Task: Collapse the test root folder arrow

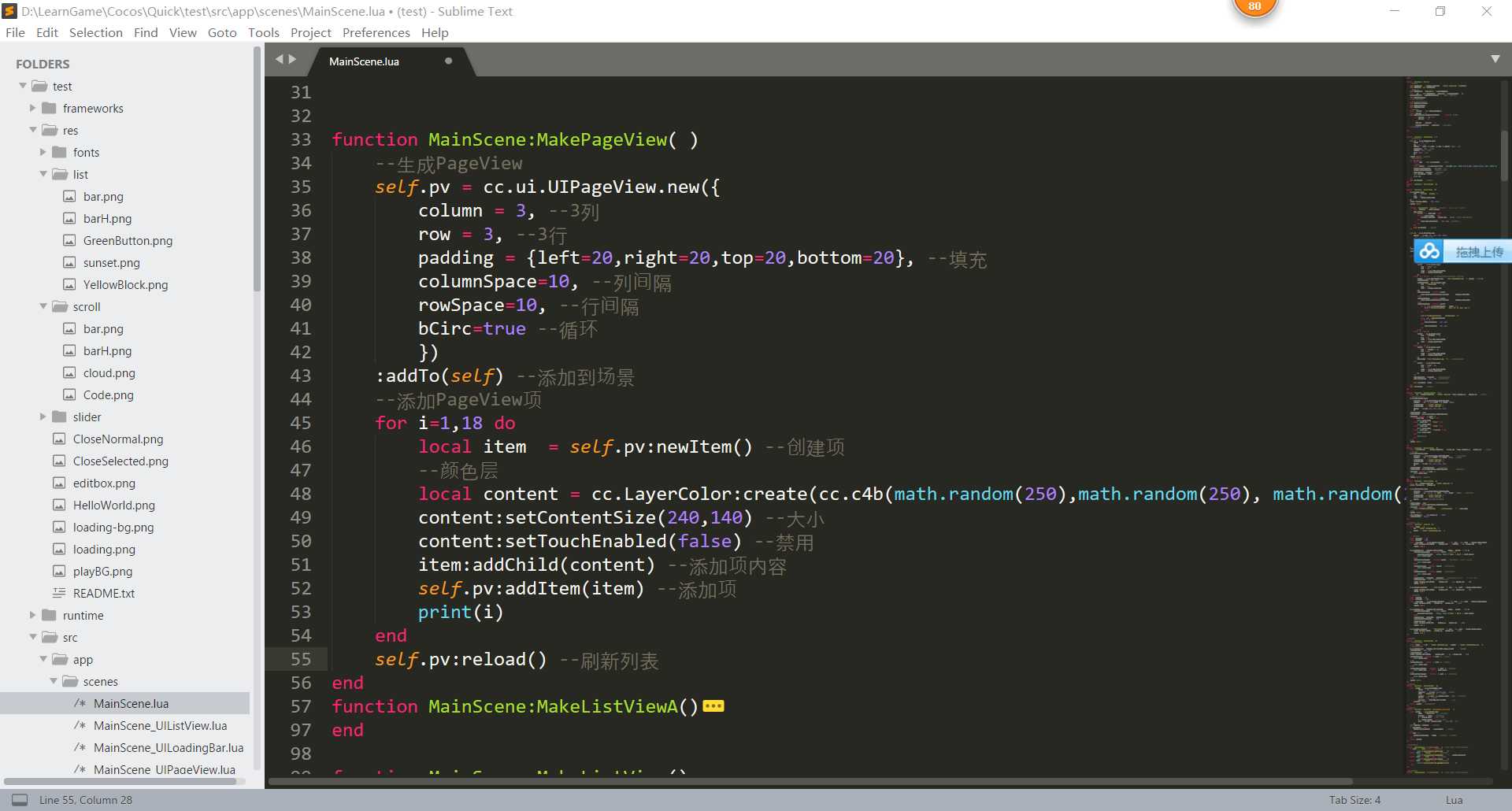Action: pos(23,86)
